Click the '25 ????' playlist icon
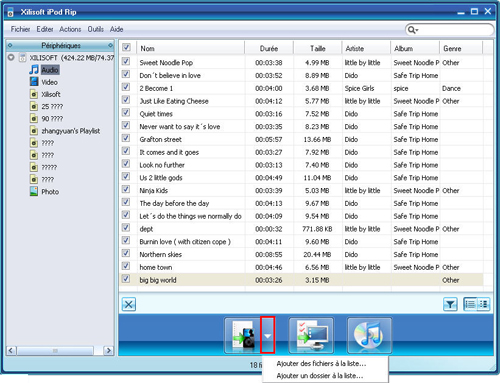The width and height of the screenshot is (500, 383). coord(34,106)
